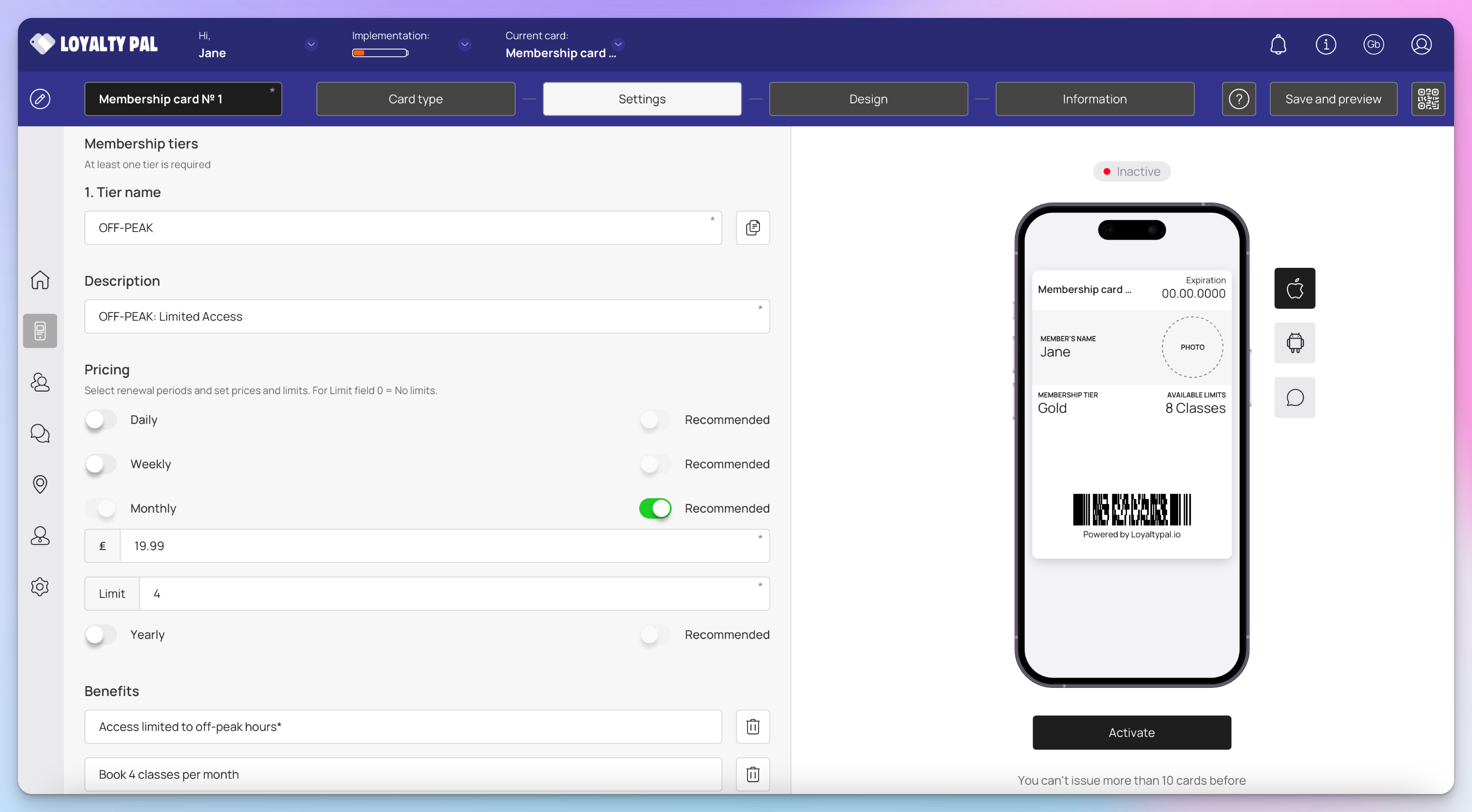Go to the Card type tab
This screenshot has height=812, width=1472.
tap(415, 99)
